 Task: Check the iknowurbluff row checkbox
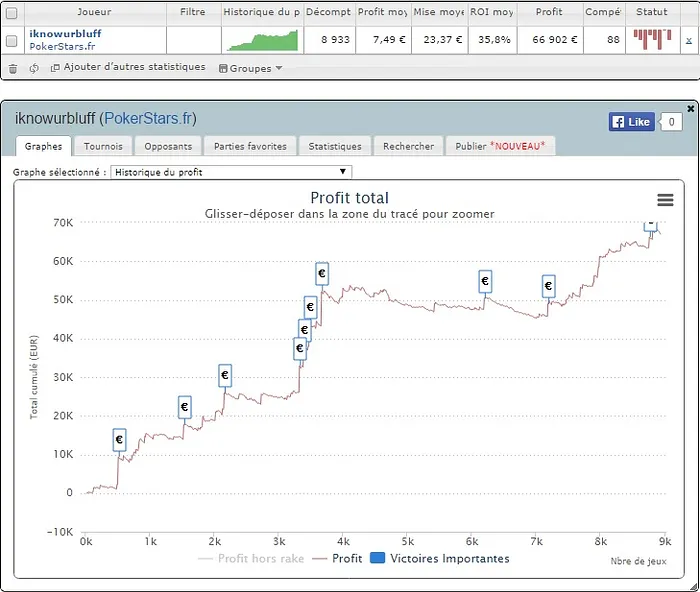(12, 41)
